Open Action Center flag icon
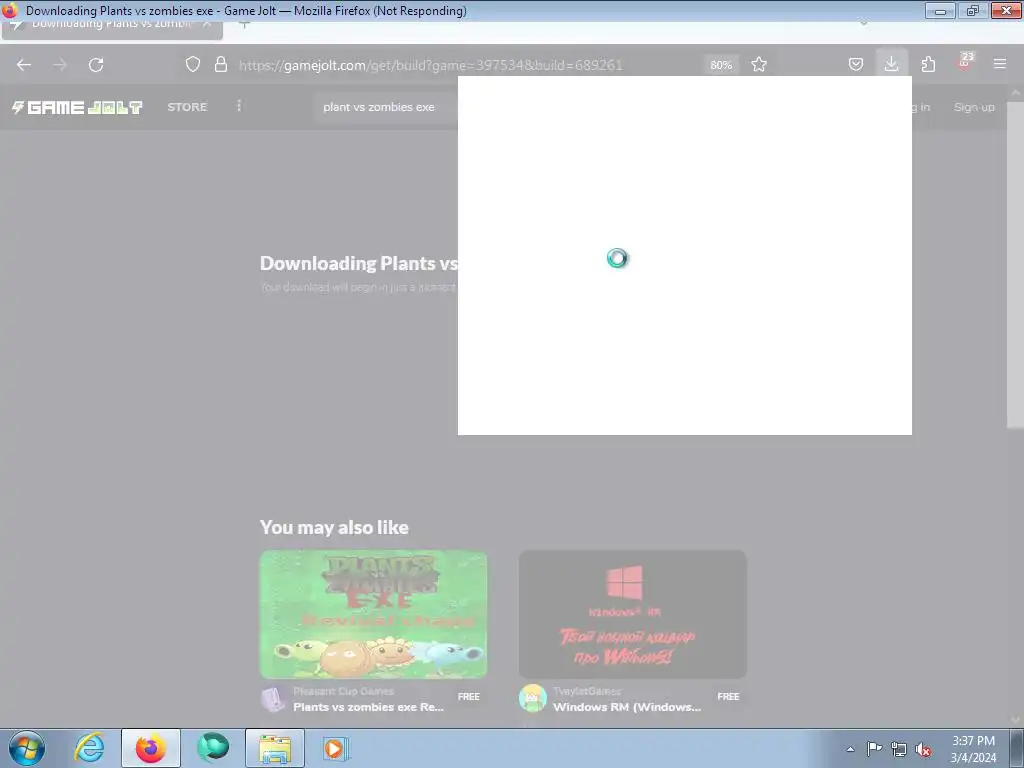Image resolution: width=1024 pixels, height=768 pixels. [x=874, y=749]
